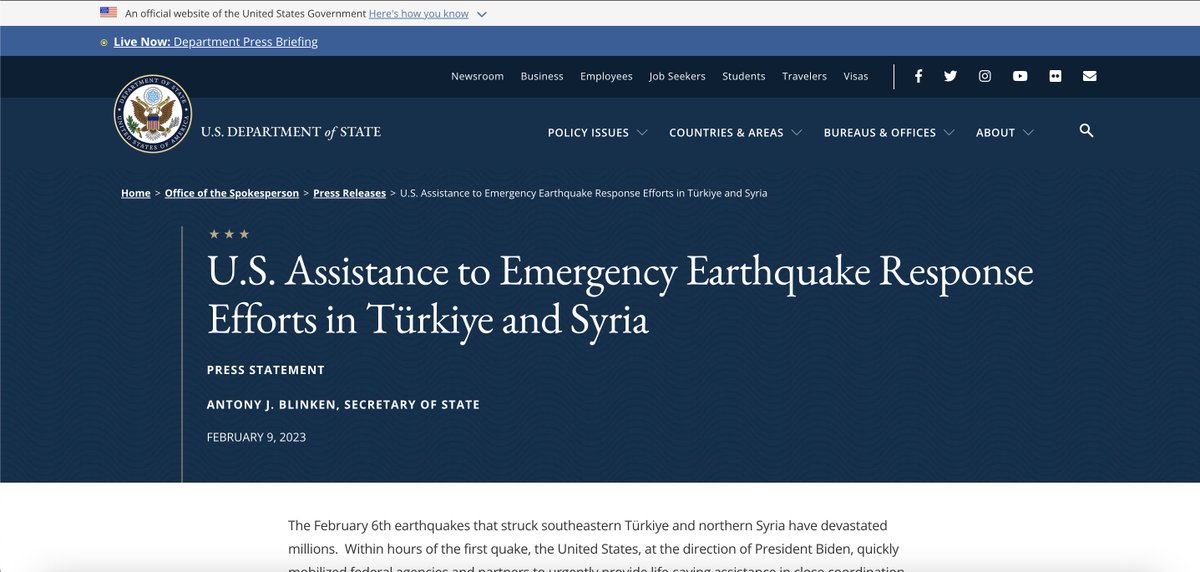Open the State Department Facebook page icon
The height and width of the screenshot is (572, 1200).
(918, 76)
